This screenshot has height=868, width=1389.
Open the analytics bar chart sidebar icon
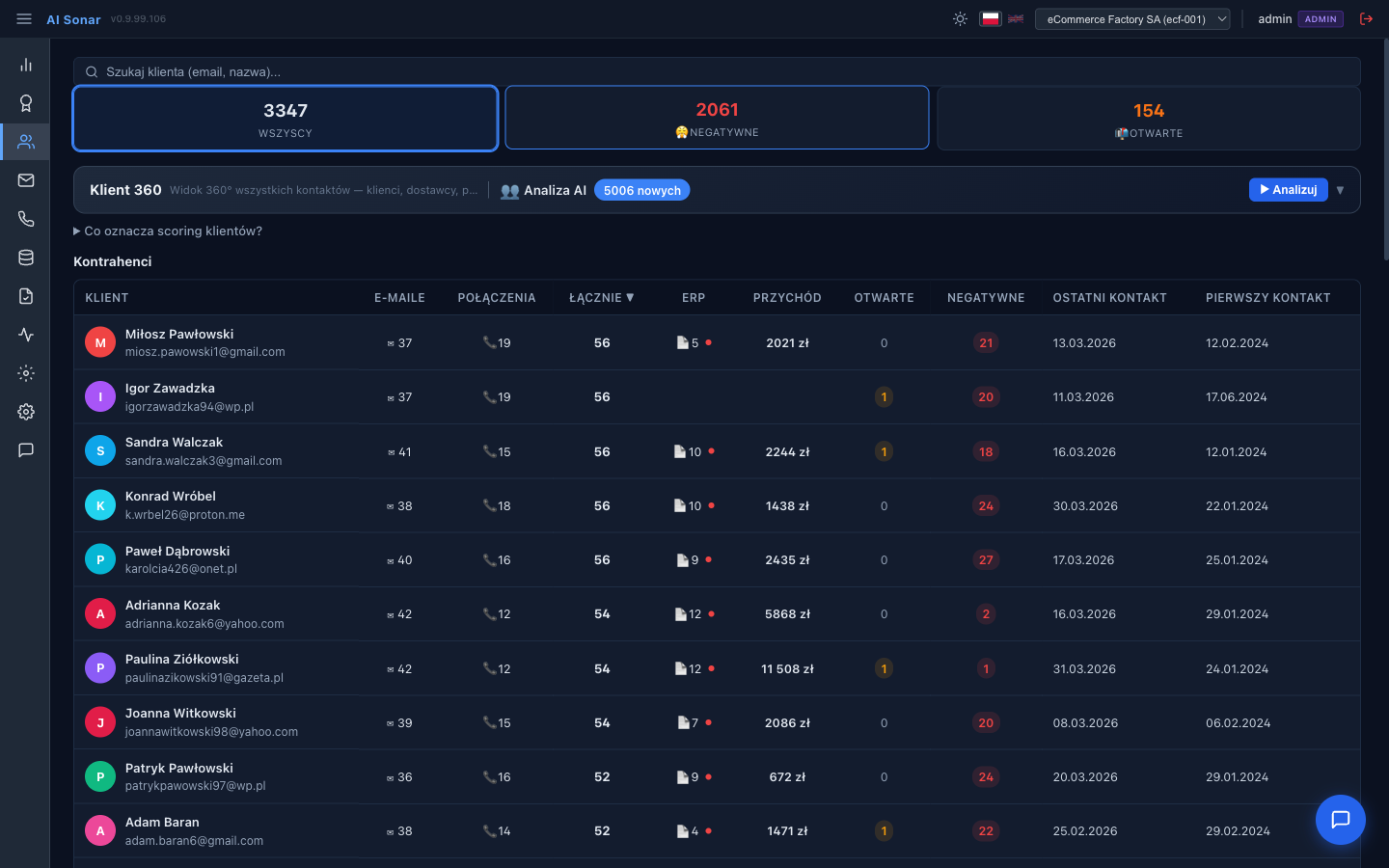click(x=26, y=65)
